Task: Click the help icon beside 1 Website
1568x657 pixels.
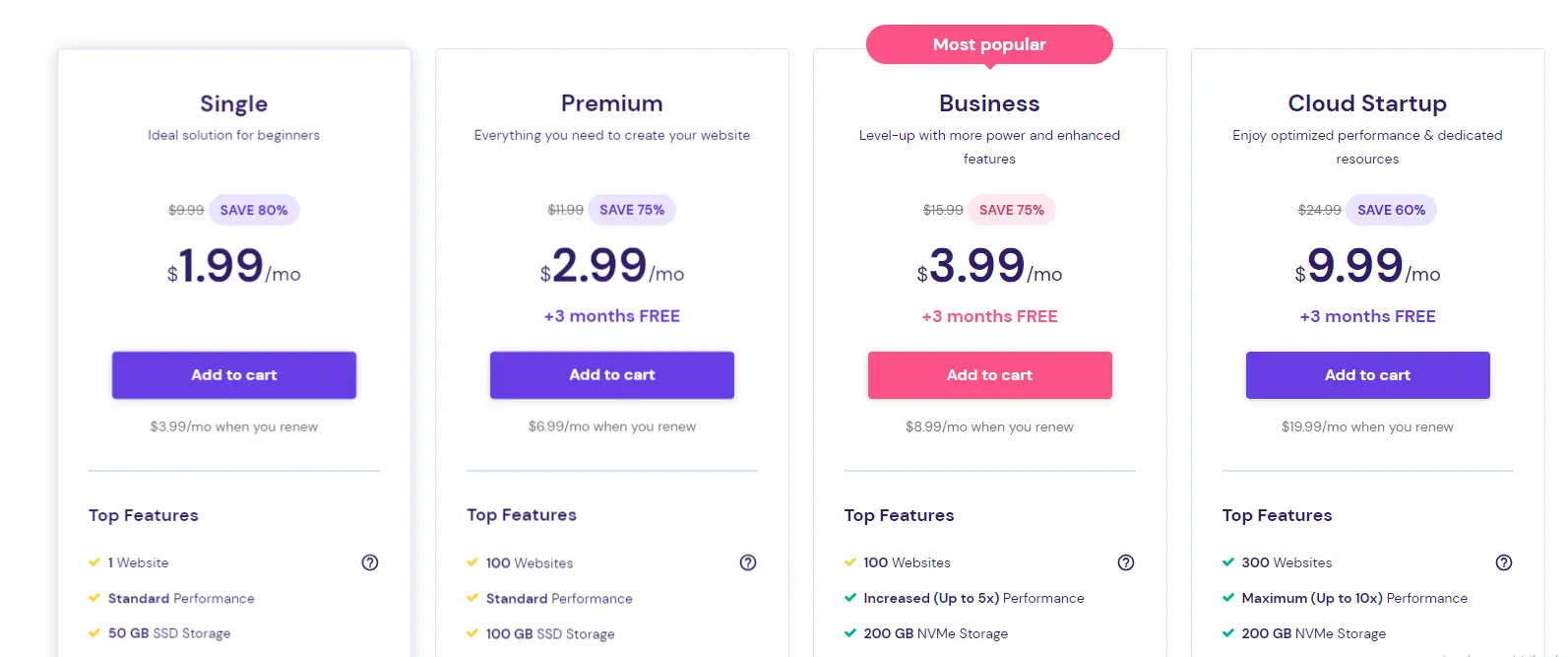Action: 370,562
